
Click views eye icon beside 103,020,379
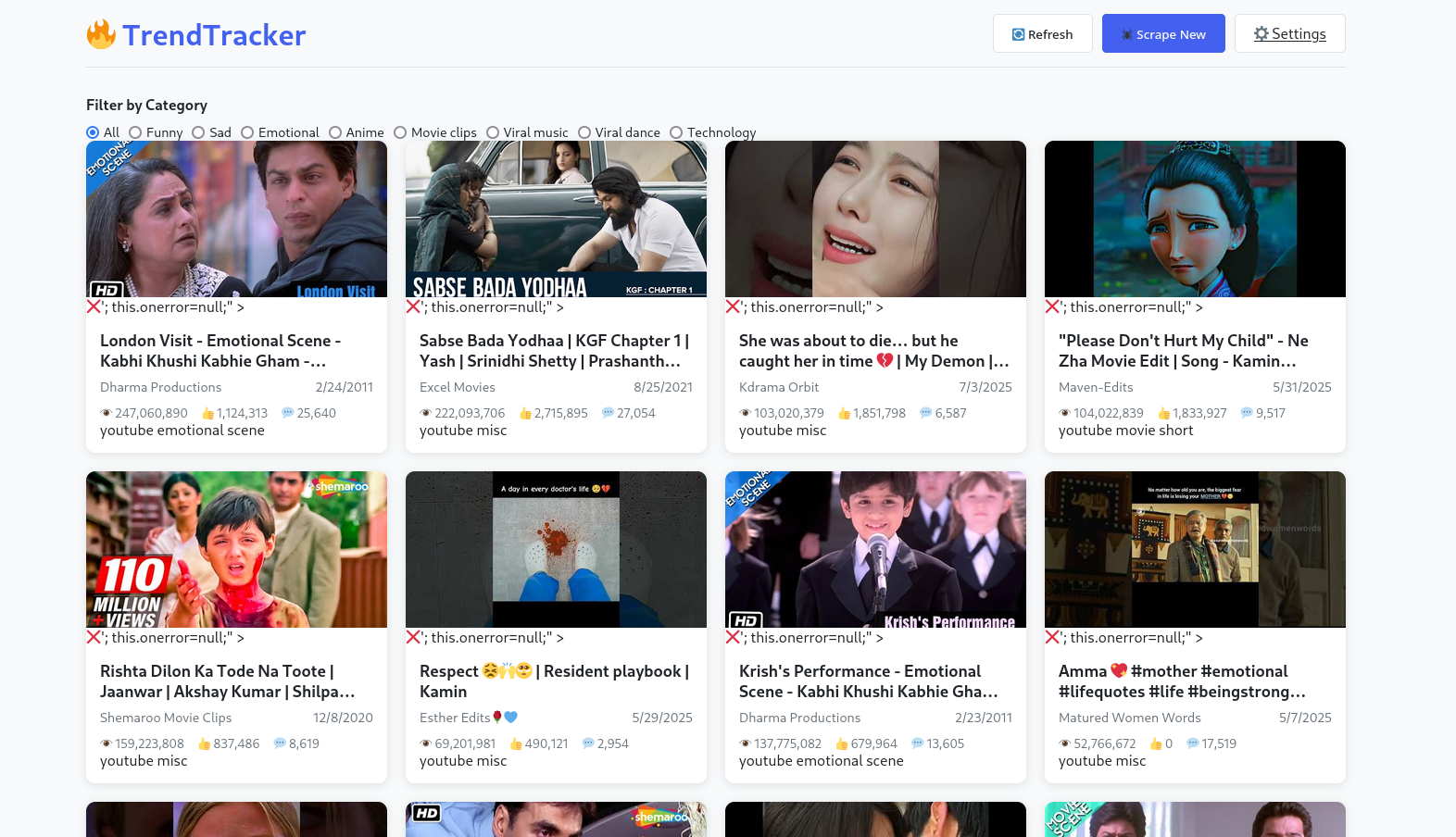pyautogui.click(x=746, y=413)
